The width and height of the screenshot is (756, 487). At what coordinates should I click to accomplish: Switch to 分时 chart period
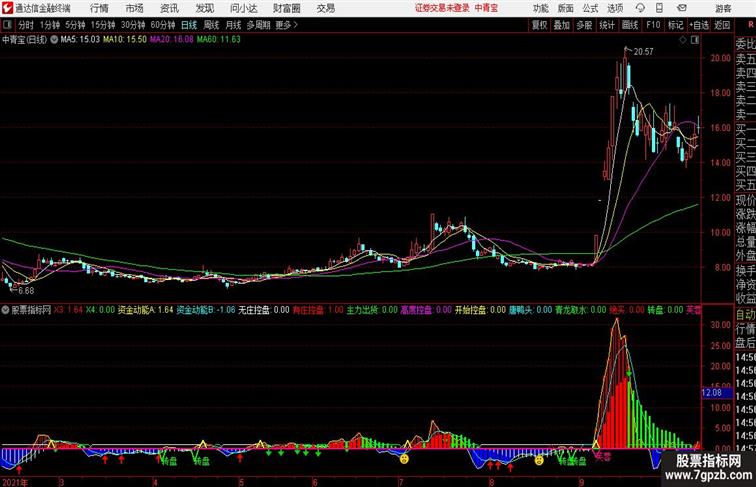pyautogui.click(x=26, y=25)
